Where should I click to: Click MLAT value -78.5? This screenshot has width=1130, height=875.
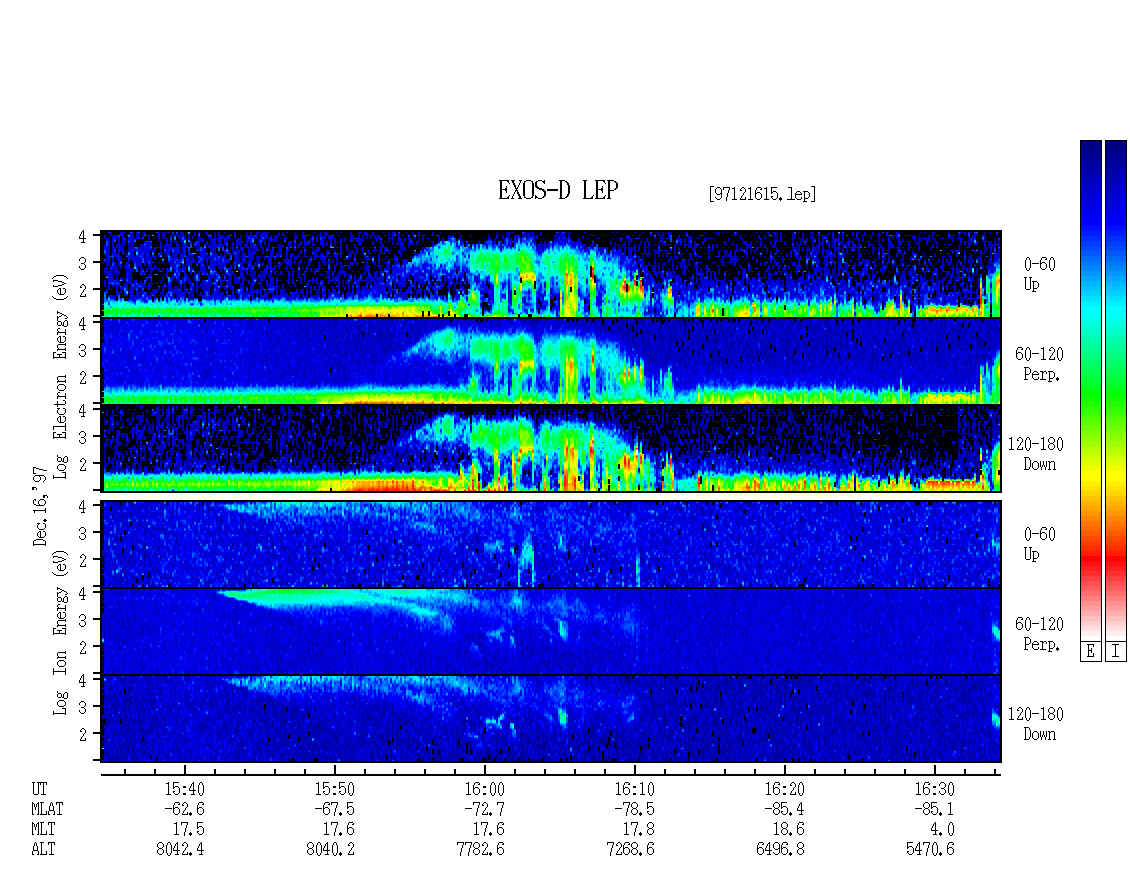tap(633, 809)
